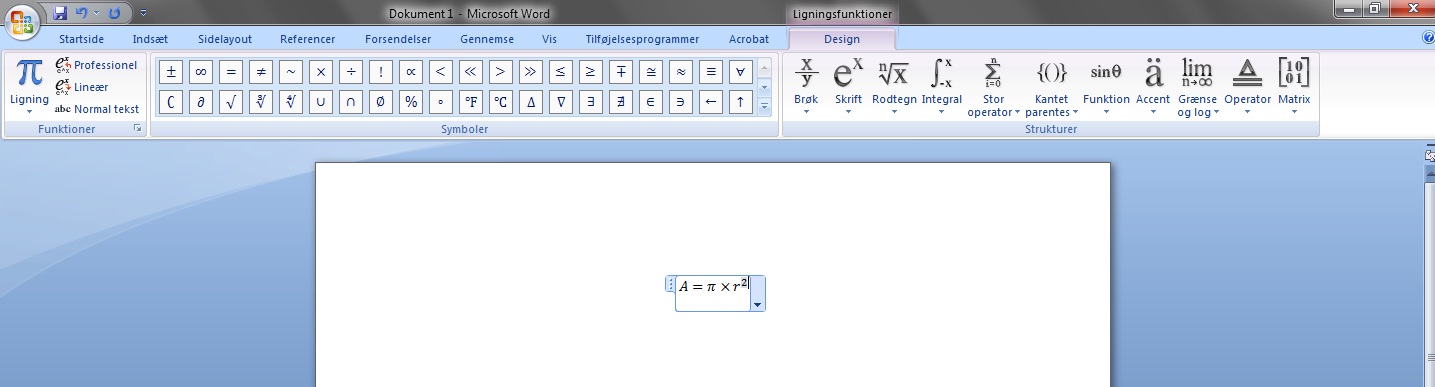The height and width of the screenshot is (387, 1435).
Task: Insert the partial differential symbol
Action: click(201, 102)
